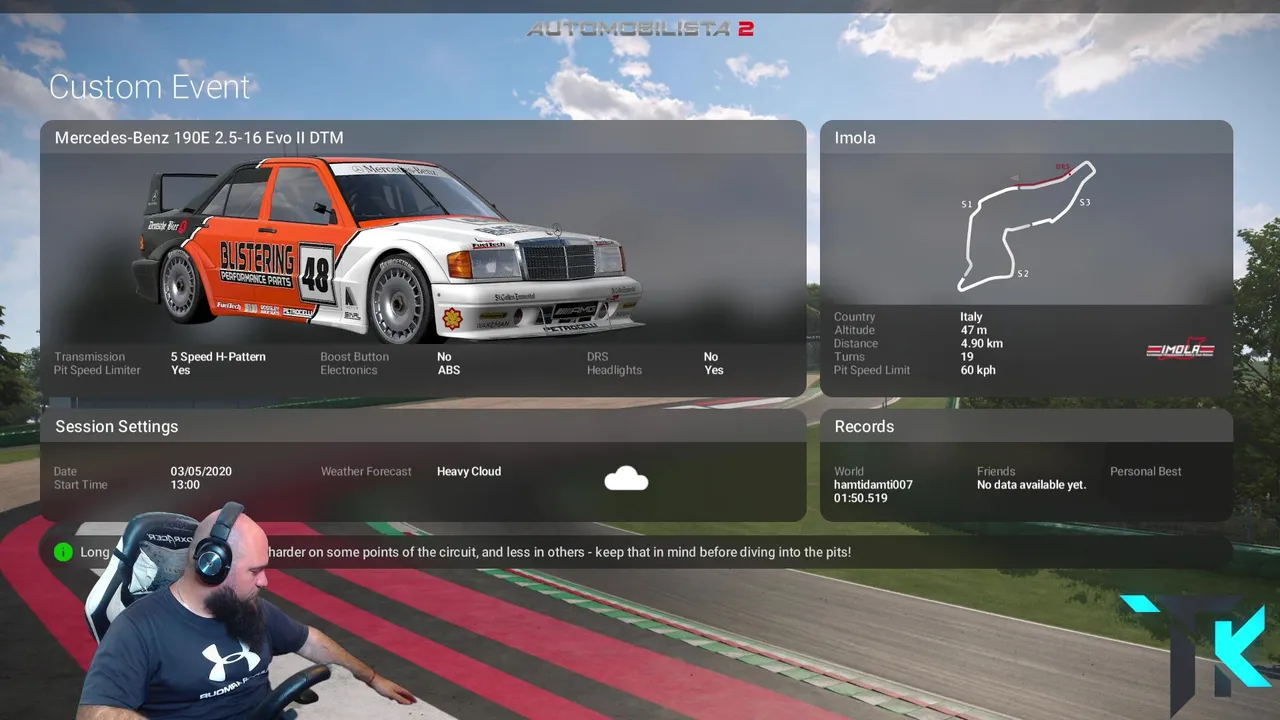Click the Transmission label
Image resolution: width=1280 pixels, height=720 pixels.
click(x=89, y=357)
